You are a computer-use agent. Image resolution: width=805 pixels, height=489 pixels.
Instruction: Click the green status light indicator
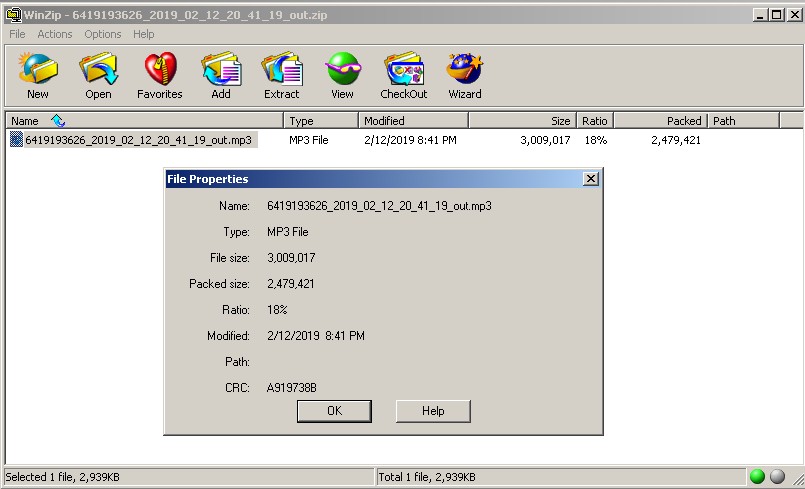click(x=757, y=477)
